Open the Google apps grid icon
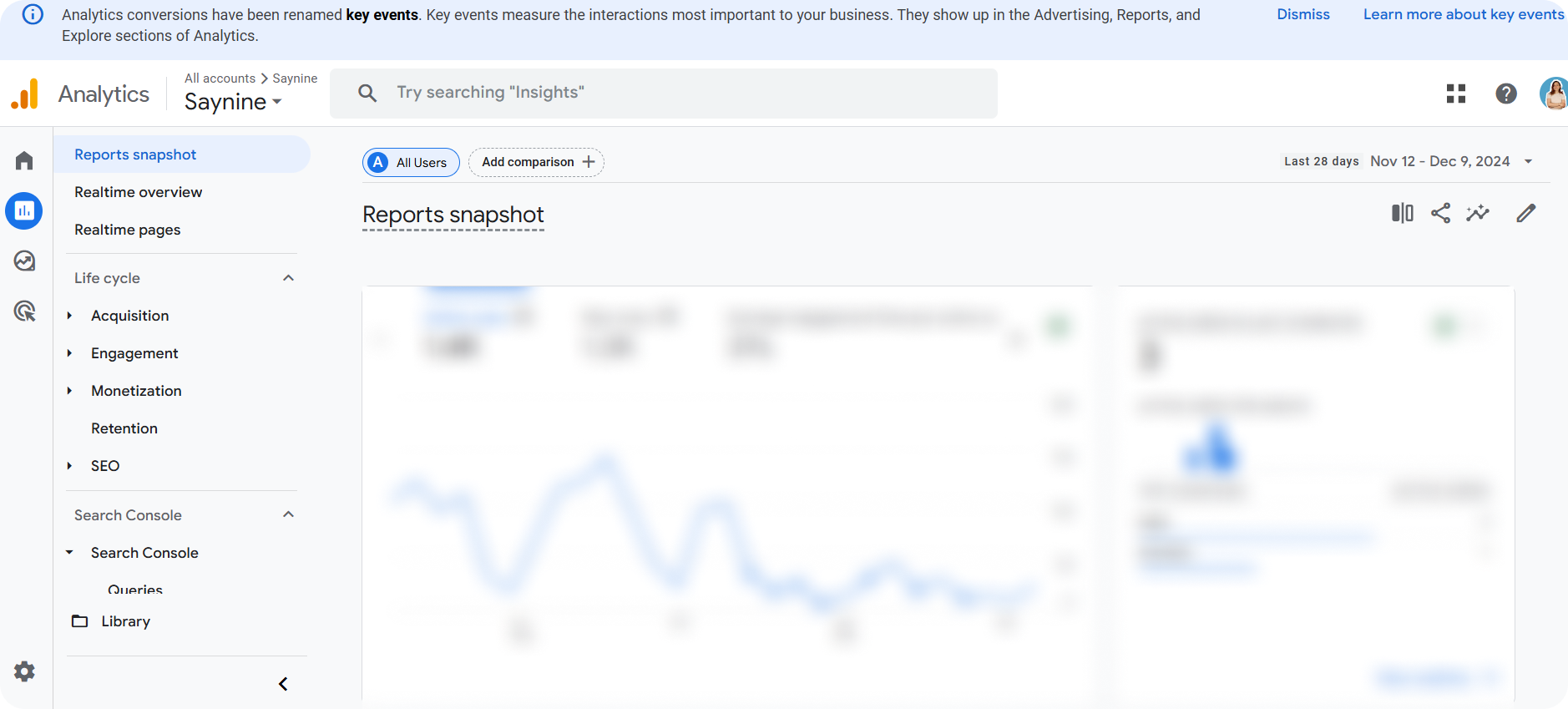 click(x=1456, y=94)
